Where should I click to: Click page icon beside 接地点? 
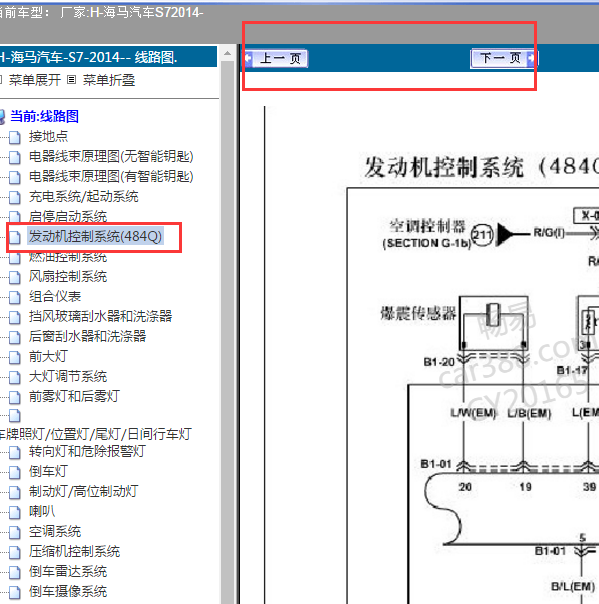coord(15,137)
